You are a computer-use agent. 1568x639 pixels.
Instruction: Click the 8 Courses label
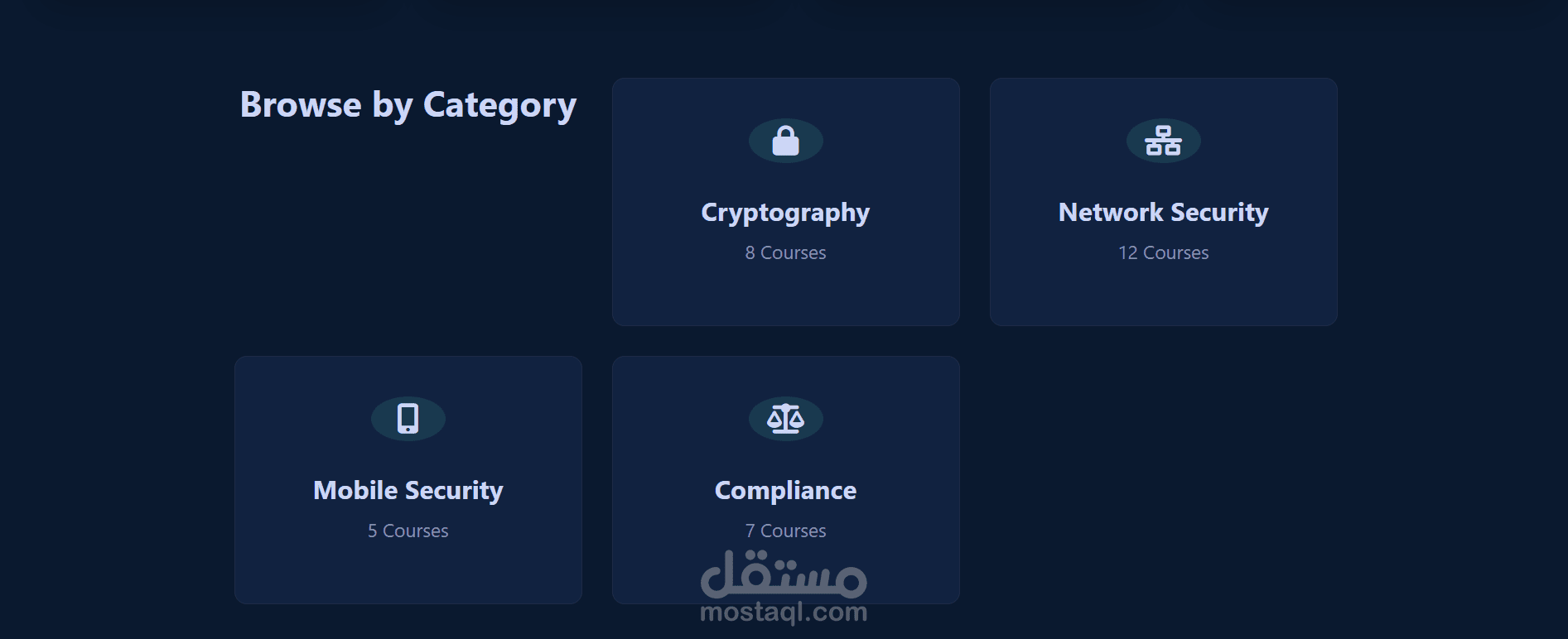coord(785,253)
